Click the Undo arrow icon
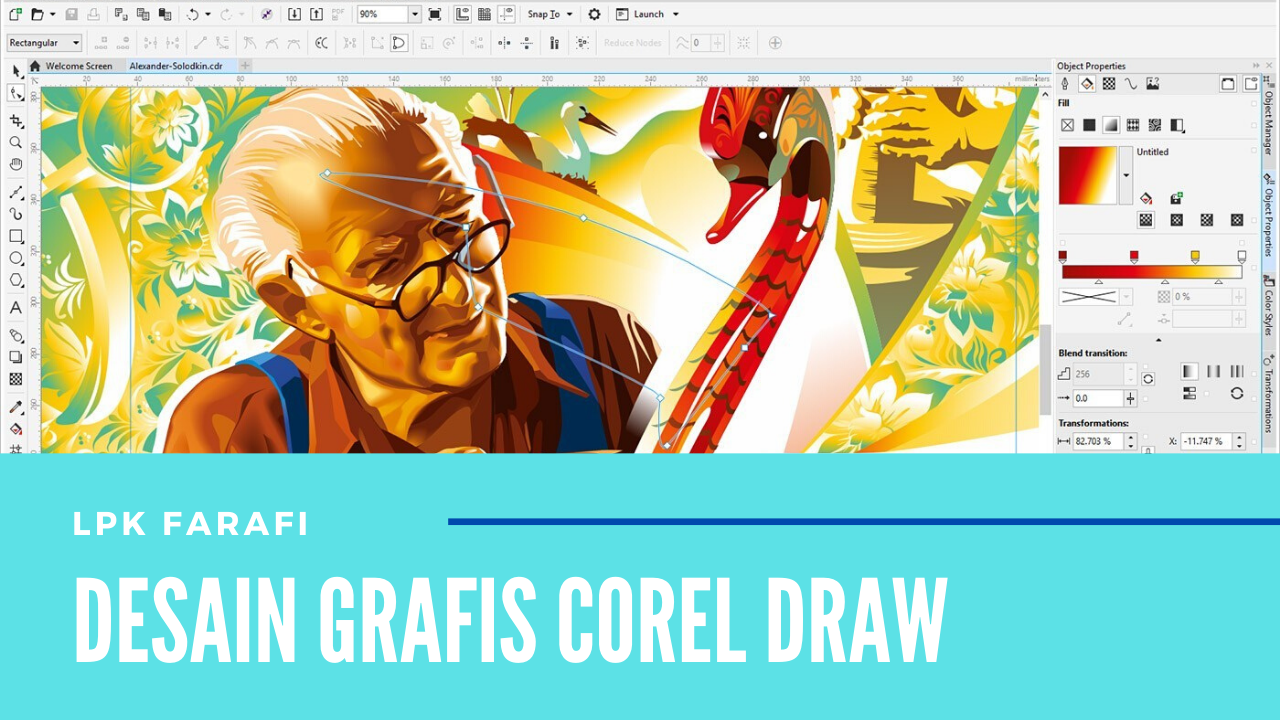This screenshot has height=720, width=1280. tap(192, 14)
